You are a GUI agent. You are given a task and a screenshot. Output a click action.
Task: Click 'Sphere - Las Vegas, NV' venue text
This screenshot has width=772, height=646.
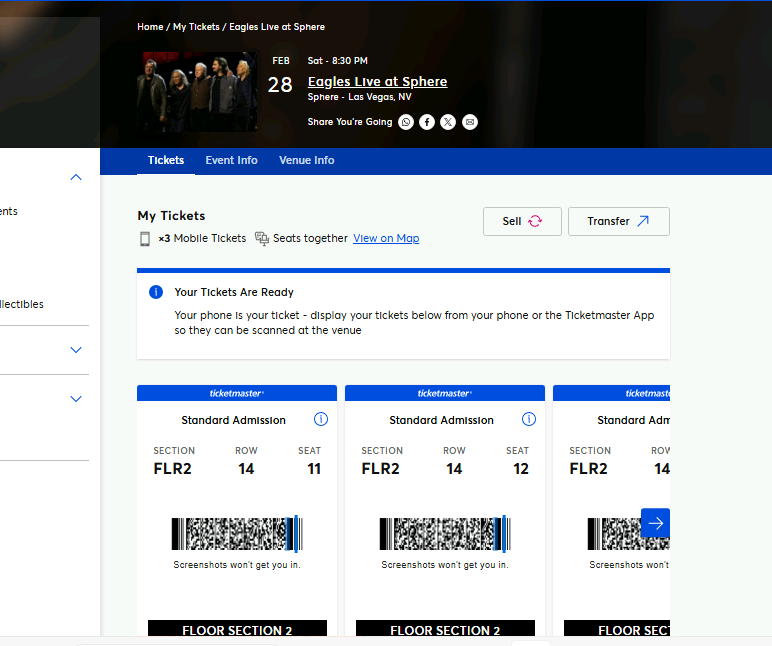coord(359,97)
